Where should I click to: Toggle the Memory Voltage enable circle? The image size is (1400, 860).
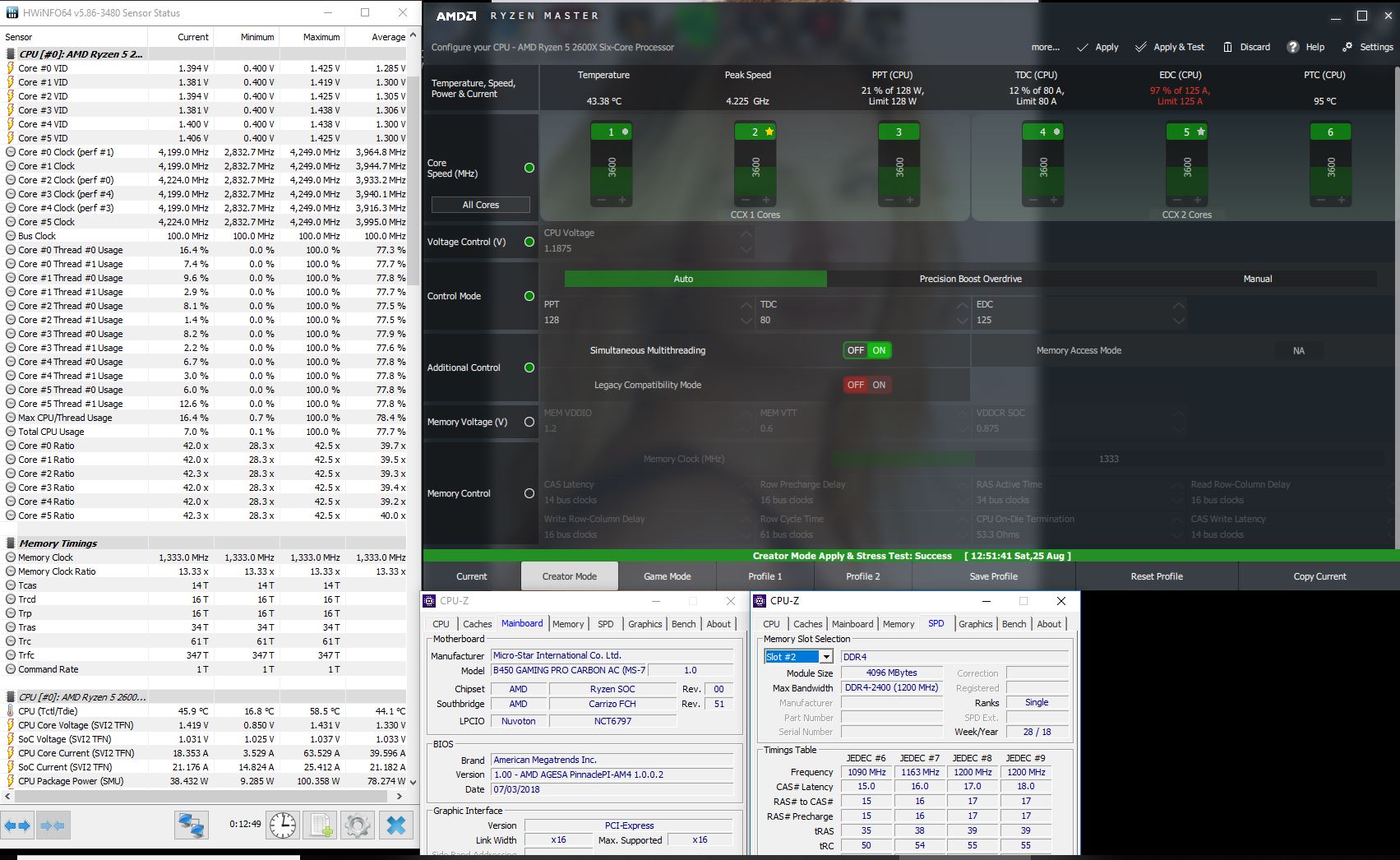click(x=529, y=422)
